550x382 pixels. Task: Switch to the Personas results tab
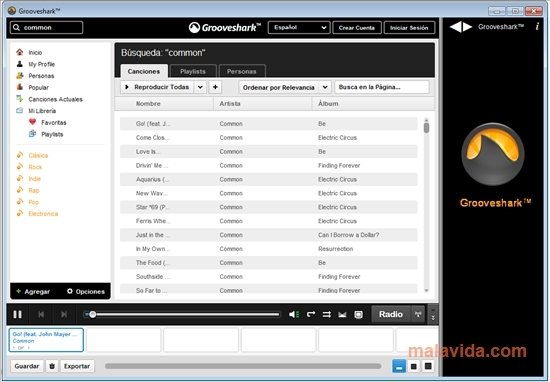[242, 71]
